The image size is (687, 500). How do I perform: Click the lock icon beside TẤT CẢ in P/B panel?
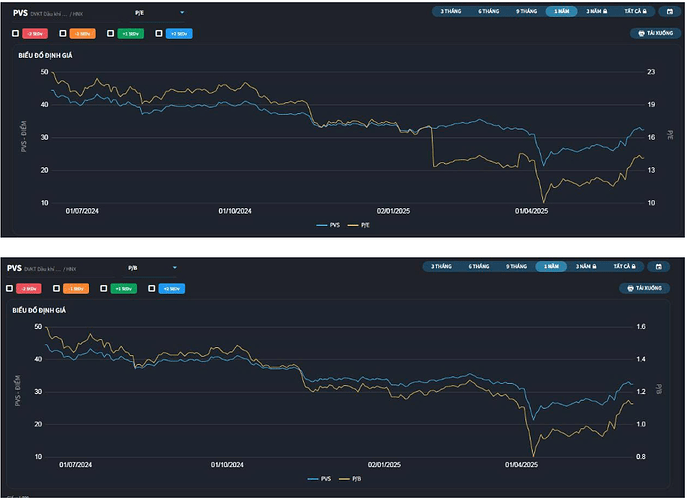tap(634, 266)
